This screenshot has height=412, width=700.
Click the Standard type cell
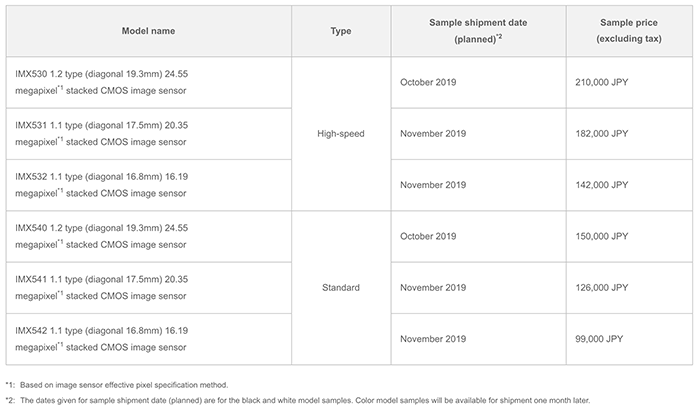click(341, 287)
